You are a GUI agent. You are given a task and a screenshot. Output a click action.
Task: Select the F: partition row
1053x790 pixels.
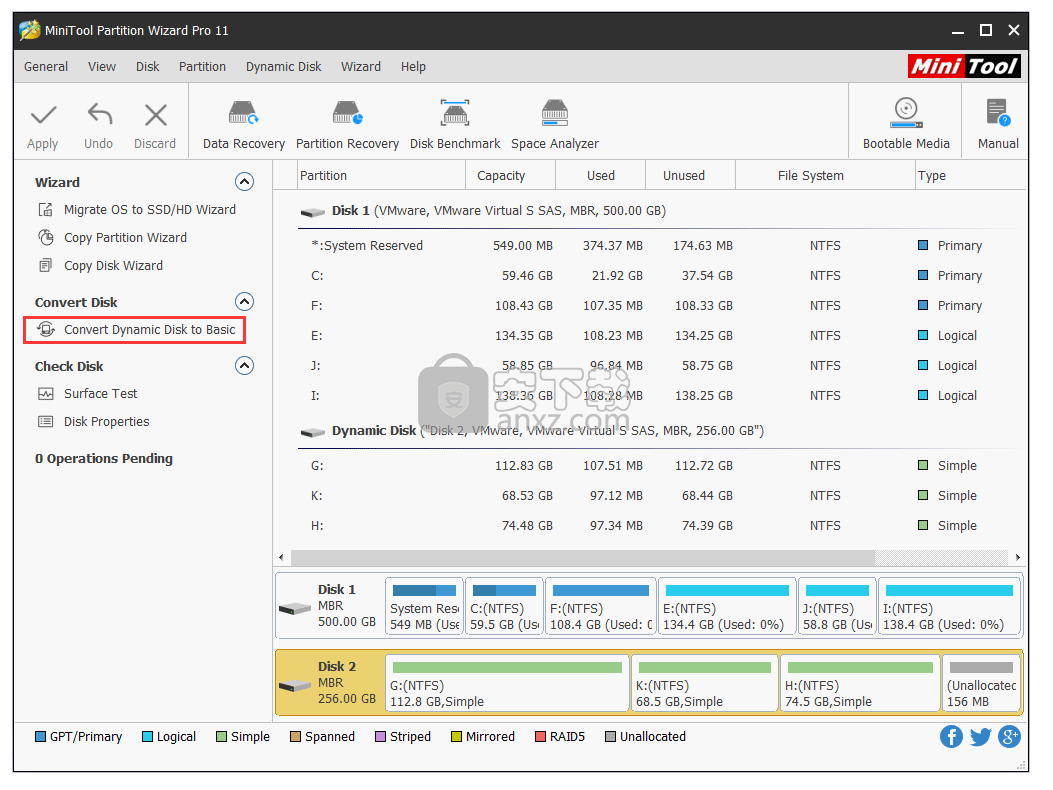tap(662, 306)
